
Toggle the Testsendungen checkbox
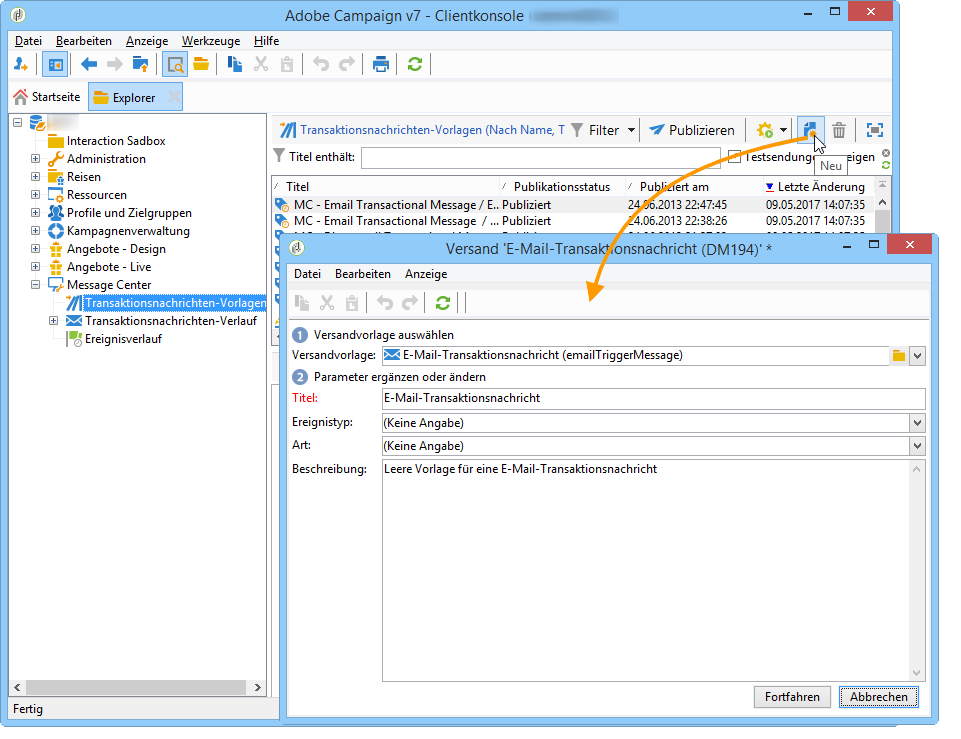(x=734, y=157)
